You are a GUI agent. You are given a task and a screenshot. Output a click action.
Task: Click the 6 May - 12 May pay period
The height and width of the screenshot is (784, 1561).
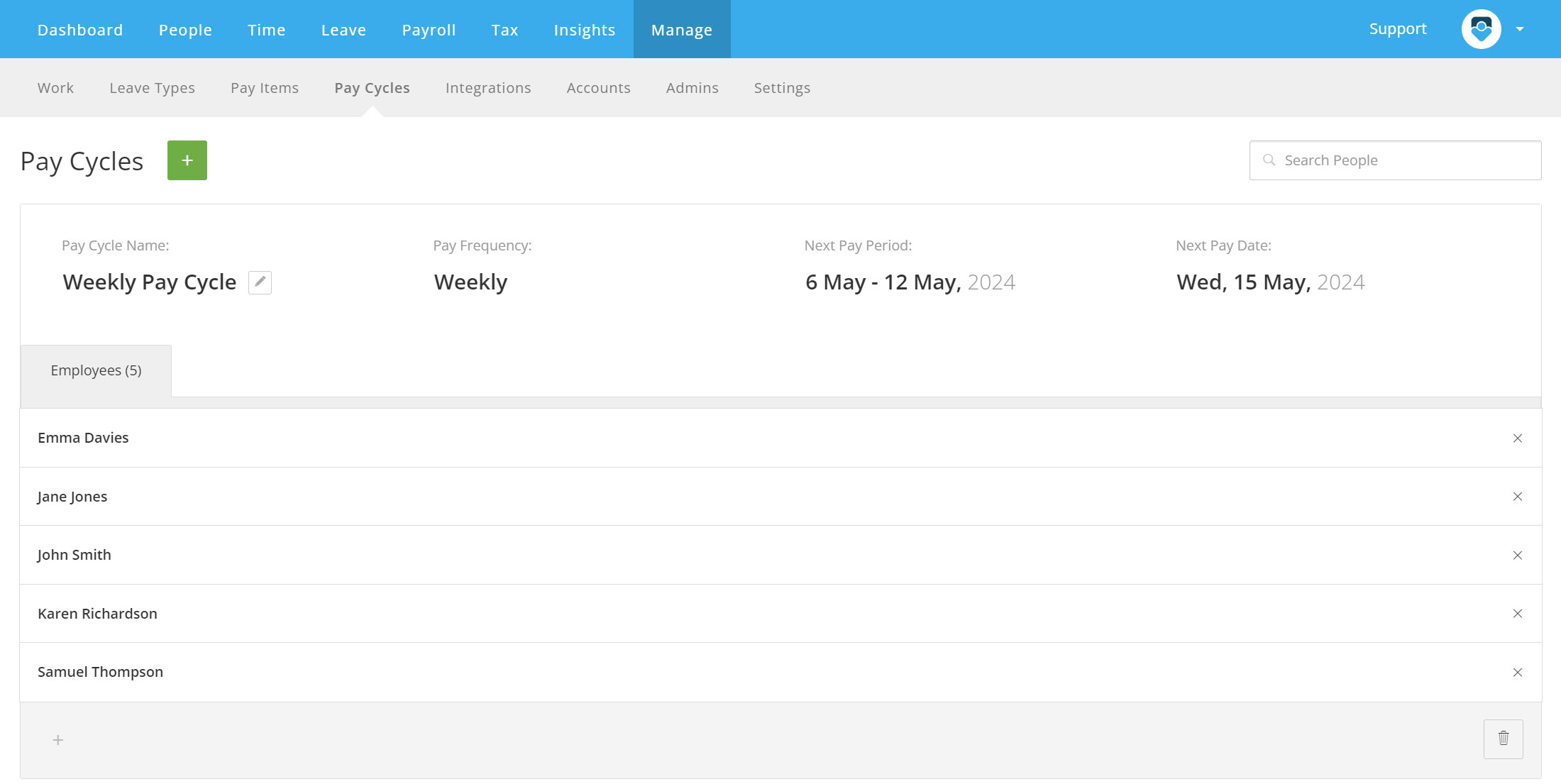tap(910, 282)
